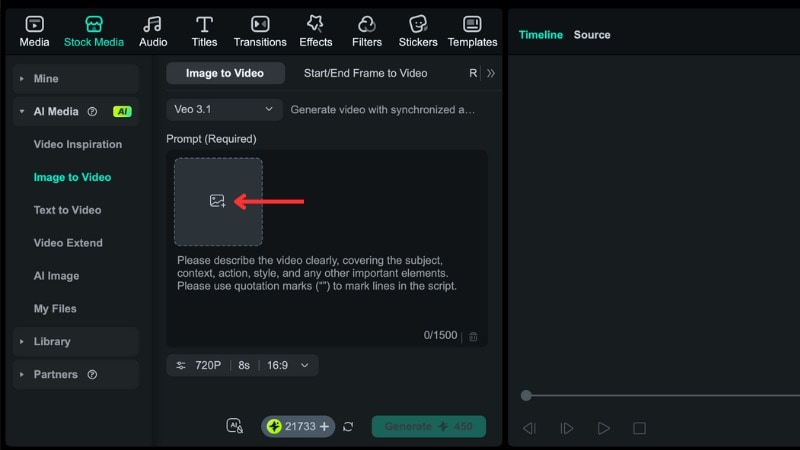Image resolution: width=800 pixels, height=450 pixels.
Task: Step to next frame in preview
Action: tap(566, 428)
